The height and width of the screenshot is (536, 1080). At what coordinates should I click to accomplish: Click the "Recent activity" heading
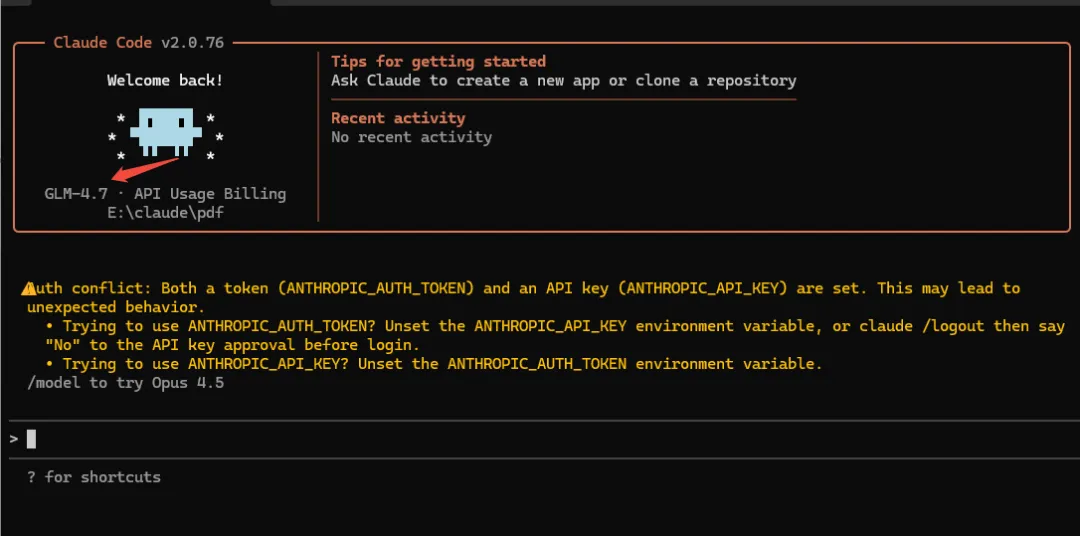point(398,118)
